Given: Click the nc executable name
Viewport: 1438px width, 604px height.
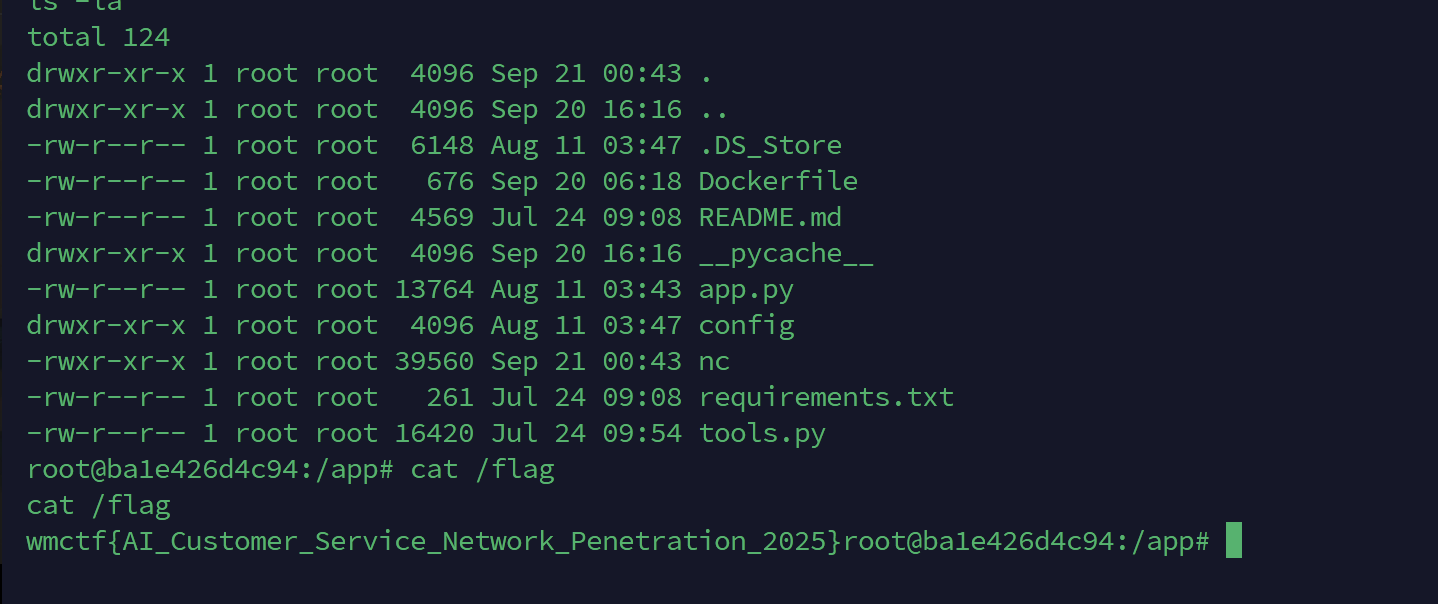Looking at the screenshot, I should [714, 361].
